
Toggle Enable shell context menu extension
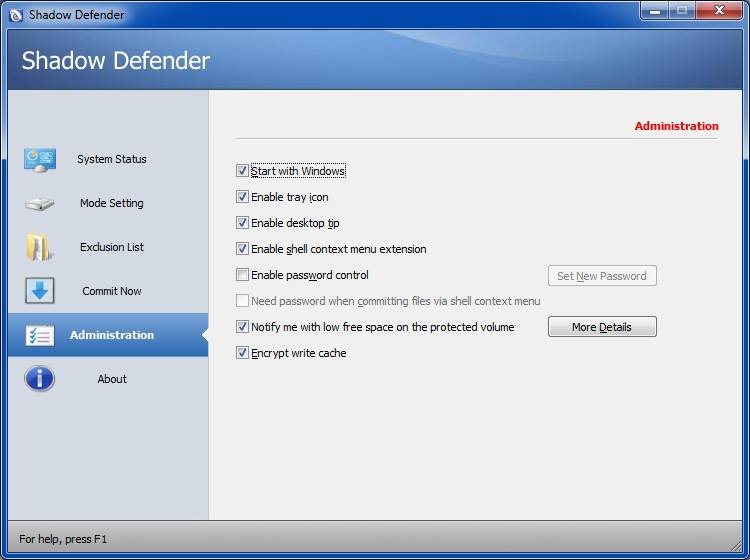click(243, 249)
